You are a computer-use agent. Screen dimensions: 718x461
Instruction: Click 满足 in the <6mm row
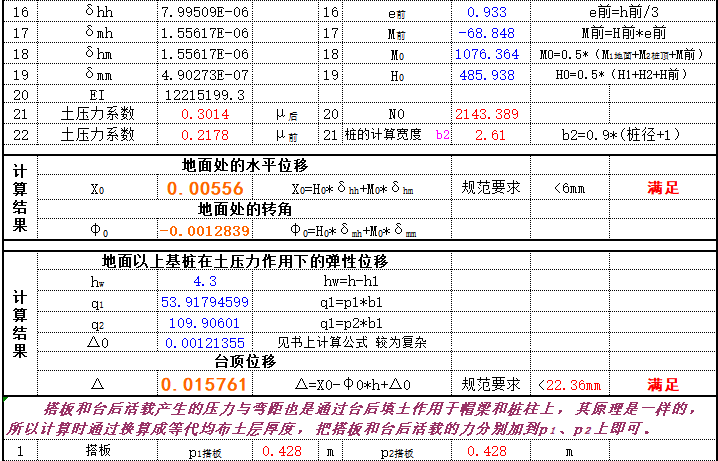point(663,188)
